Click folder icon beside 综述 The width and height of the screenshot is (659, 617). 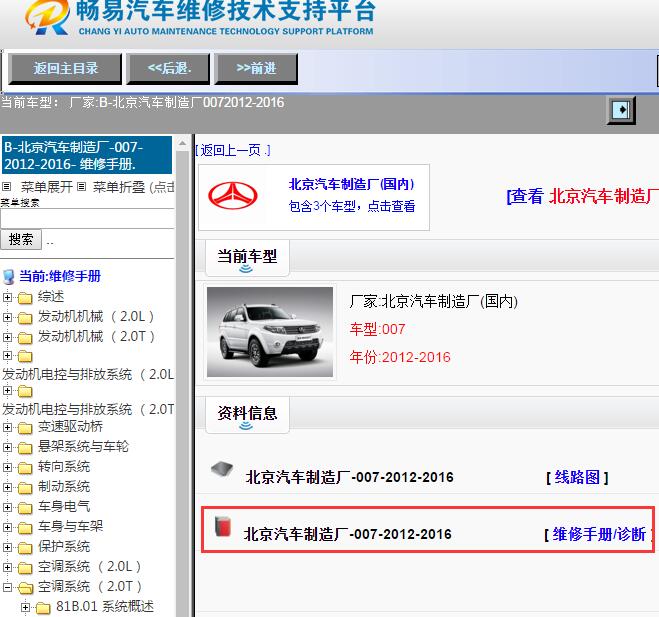(25, 298)
